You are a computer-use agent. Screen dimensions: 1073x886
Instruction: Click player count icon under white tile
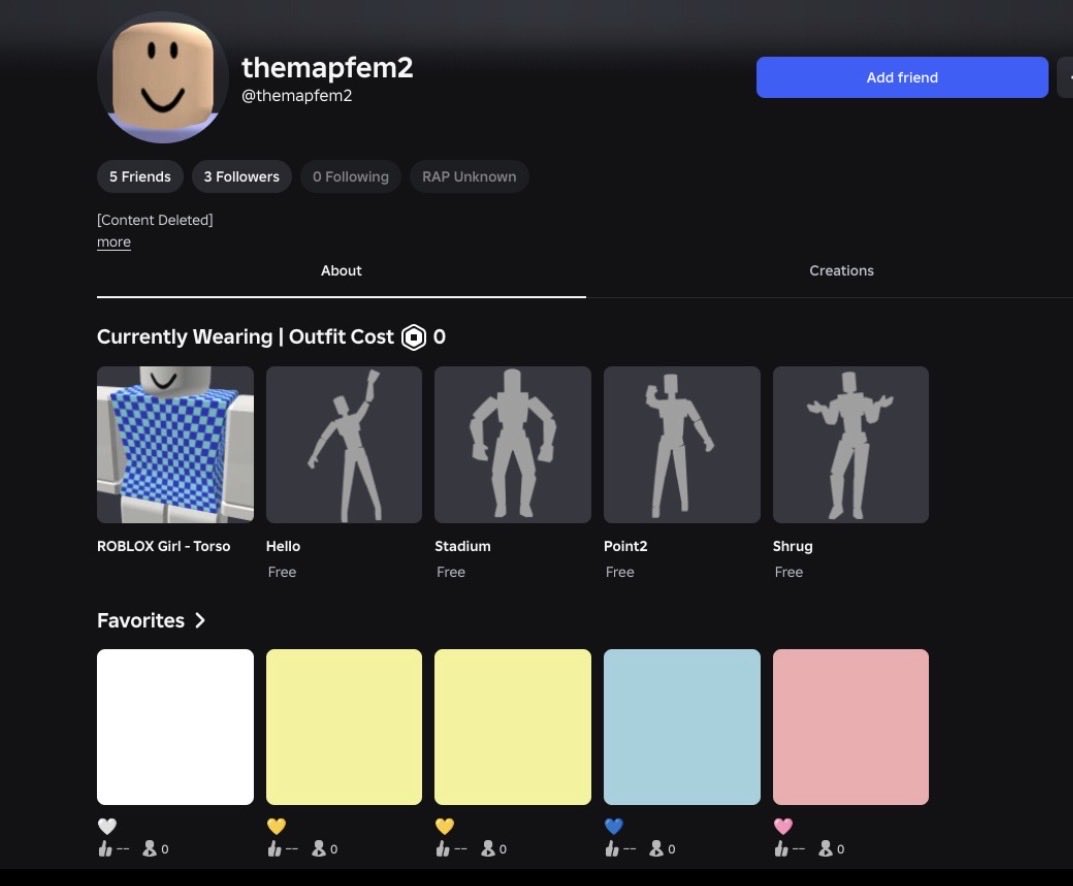click(149, 848)
